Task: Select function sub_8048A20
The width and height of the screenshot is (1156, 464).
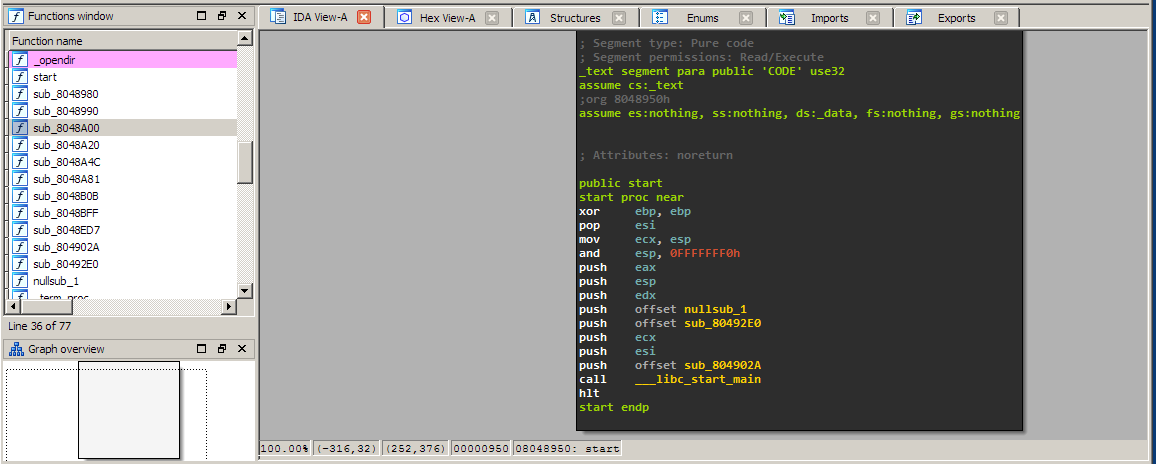Action: 123,145
